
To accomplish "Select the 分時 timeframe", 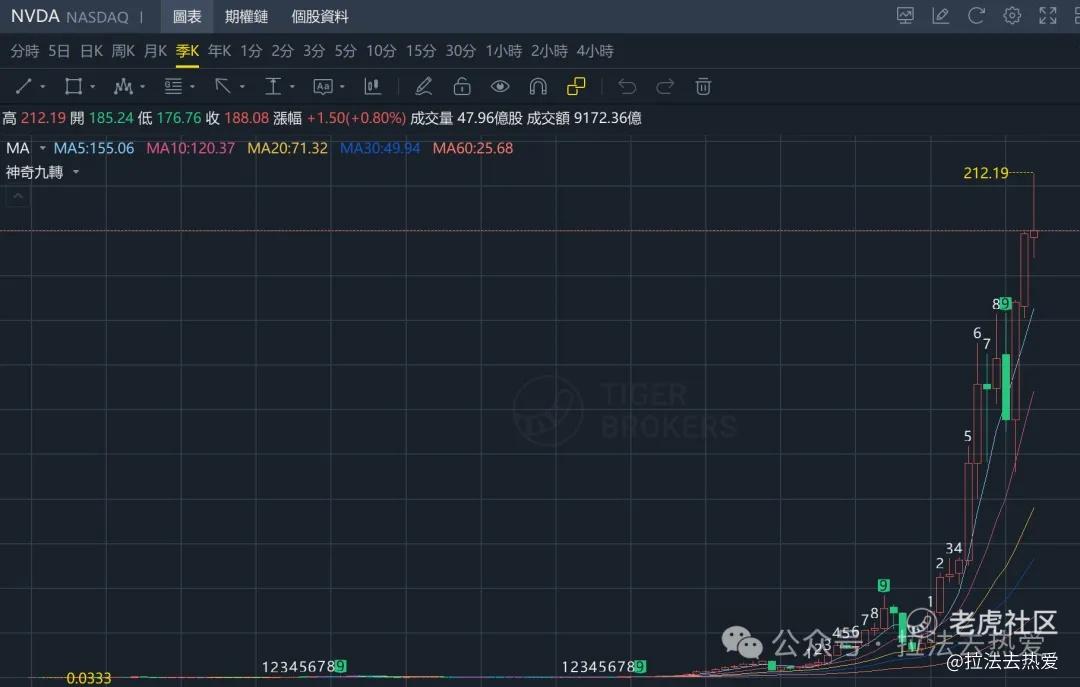I will (25, 51).
